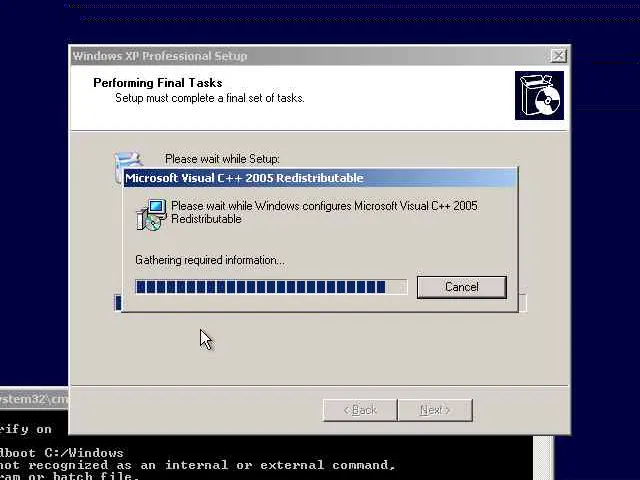Screen dimensions: 640x480
Task: Click the command prompt window title bar
Action: click(34, 398)
